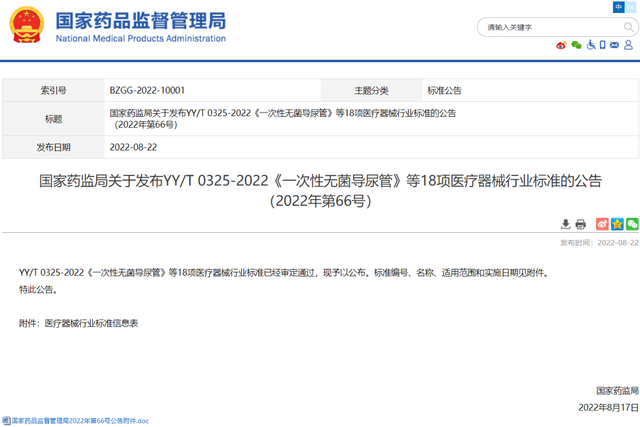
Task: Click the 特此公告。 line
Action: [x=38, y=289]
